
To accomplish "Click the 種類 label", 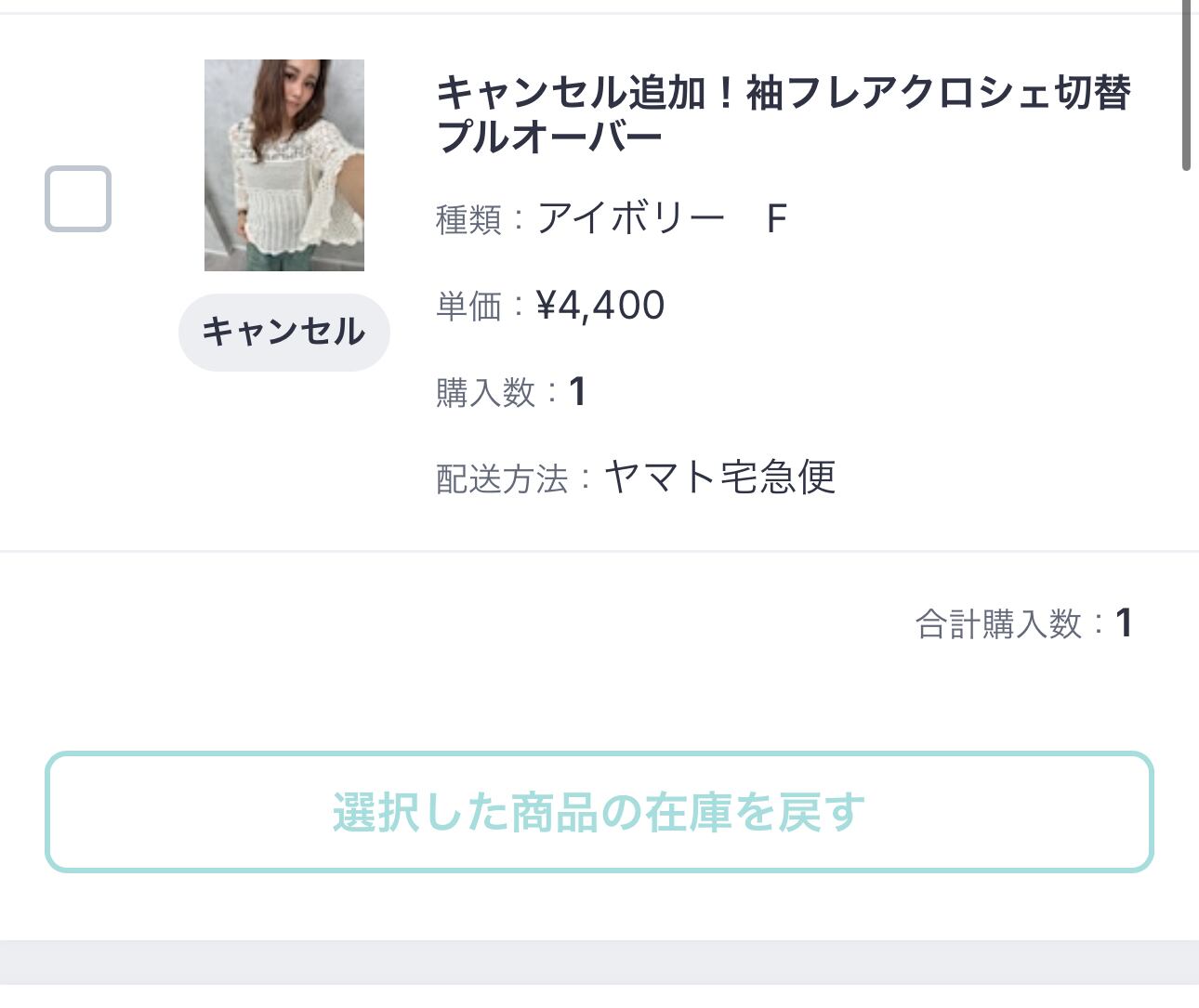I will pyautogui.click(x=468, y=220).
